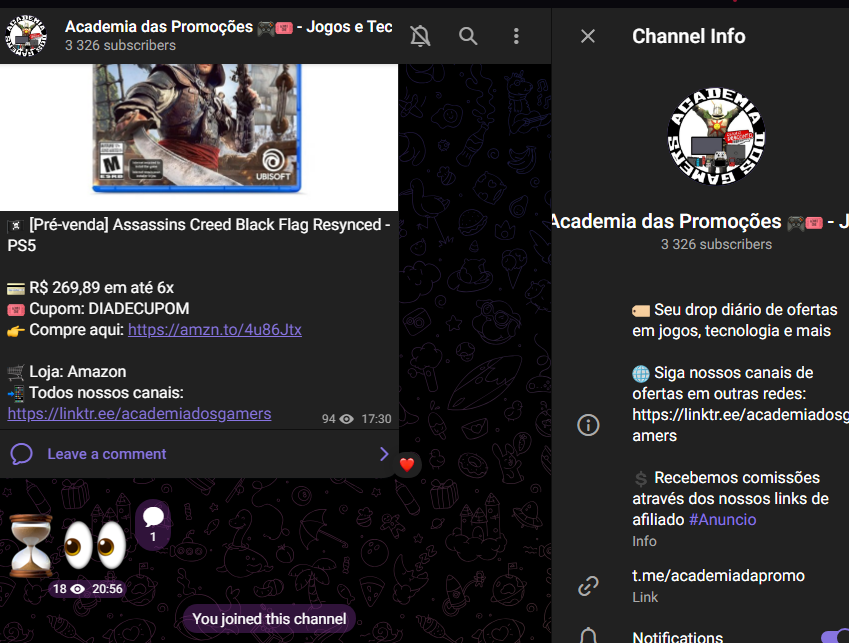Viewport: 849px width, 643px height.
Task: Copy the t.me/academiadapromo channel link
Action: click(x=718, y=575)
